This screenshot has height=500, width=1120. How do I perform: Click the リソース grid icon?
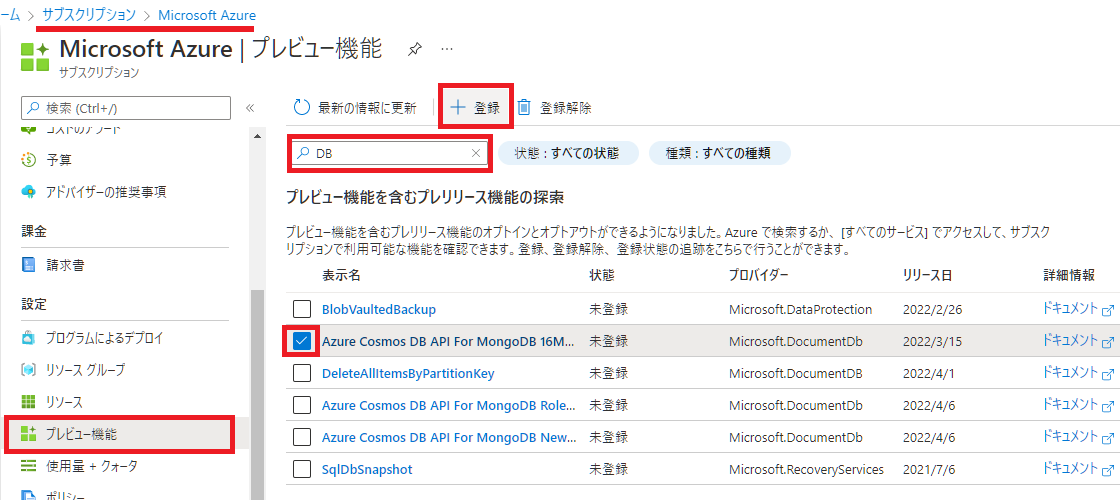(x=29, y=402)
